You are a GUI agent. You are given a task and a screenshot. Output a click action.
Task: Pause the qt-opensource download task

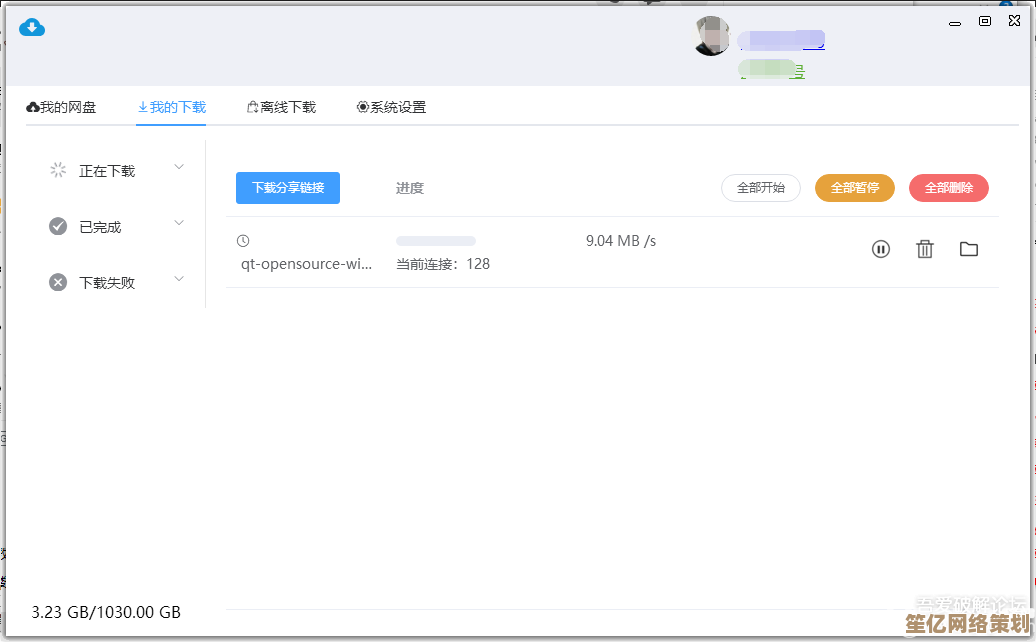[881, 249]
